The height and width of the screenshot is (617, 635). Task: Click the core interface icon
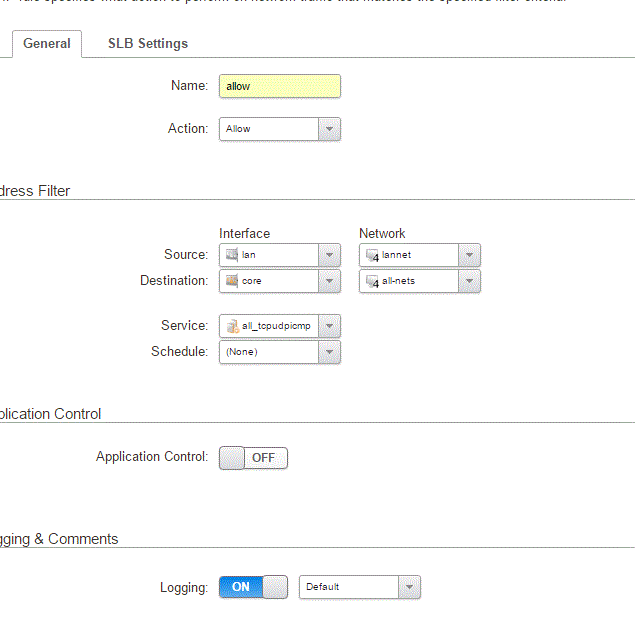[232, 281]
